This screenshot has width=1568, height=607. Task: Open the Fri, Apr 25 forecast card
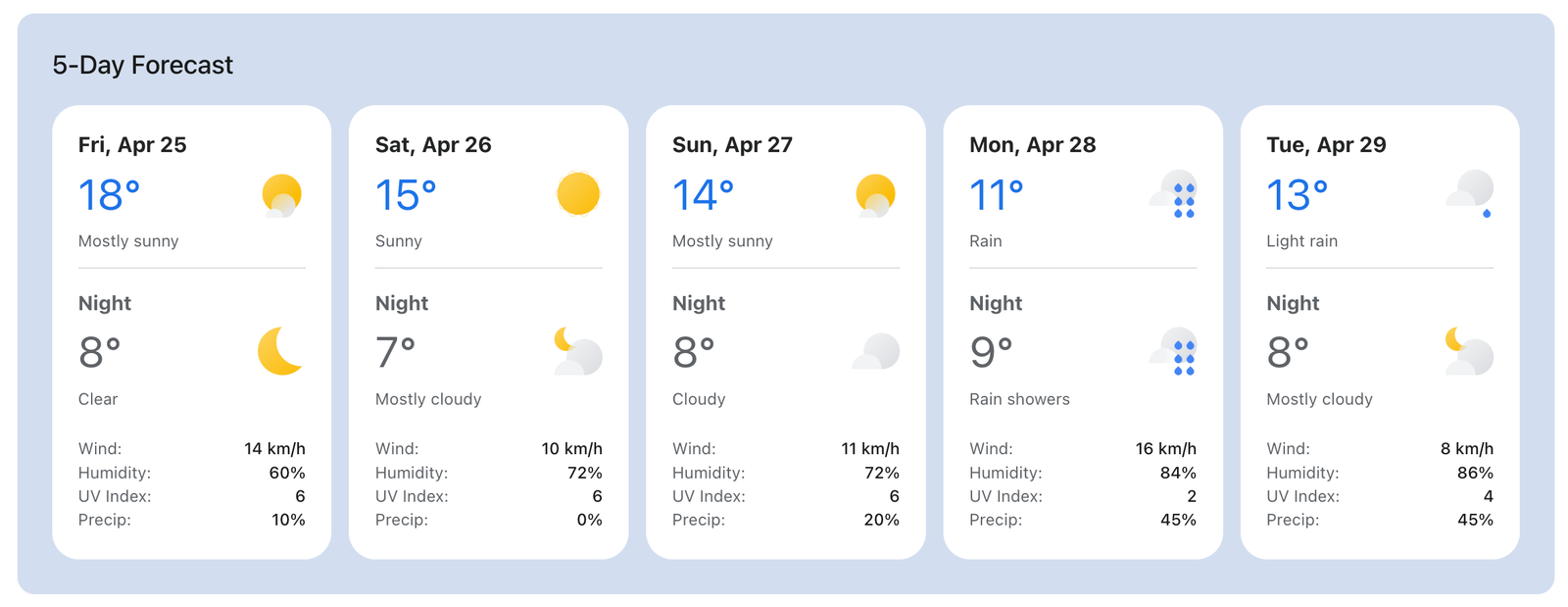(192, 331)
